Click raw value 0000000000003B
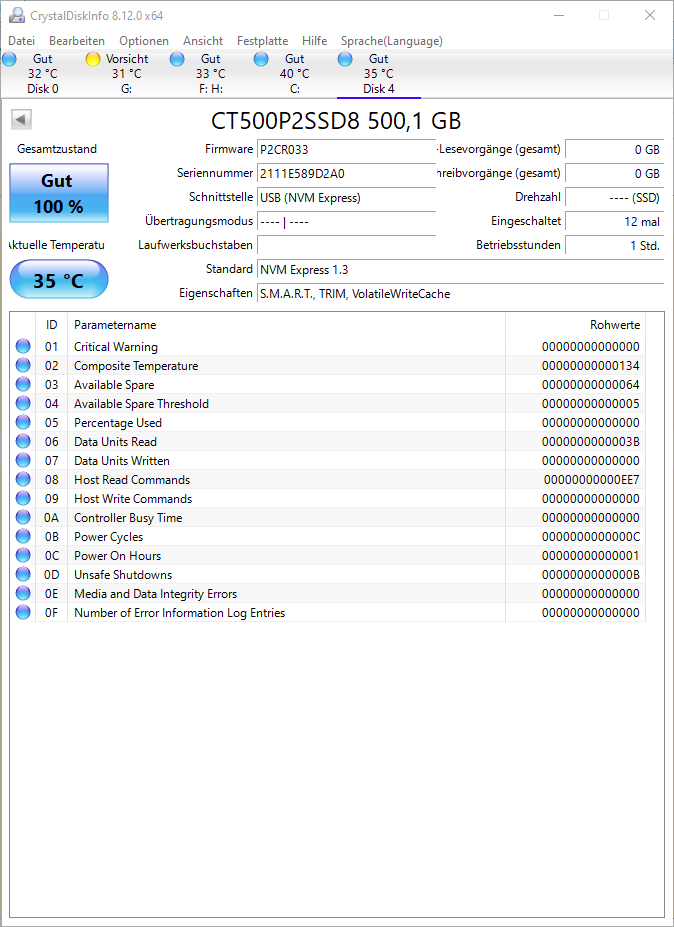Image resolution: width=674 pixels, height=927 pixels. (591, 442)
